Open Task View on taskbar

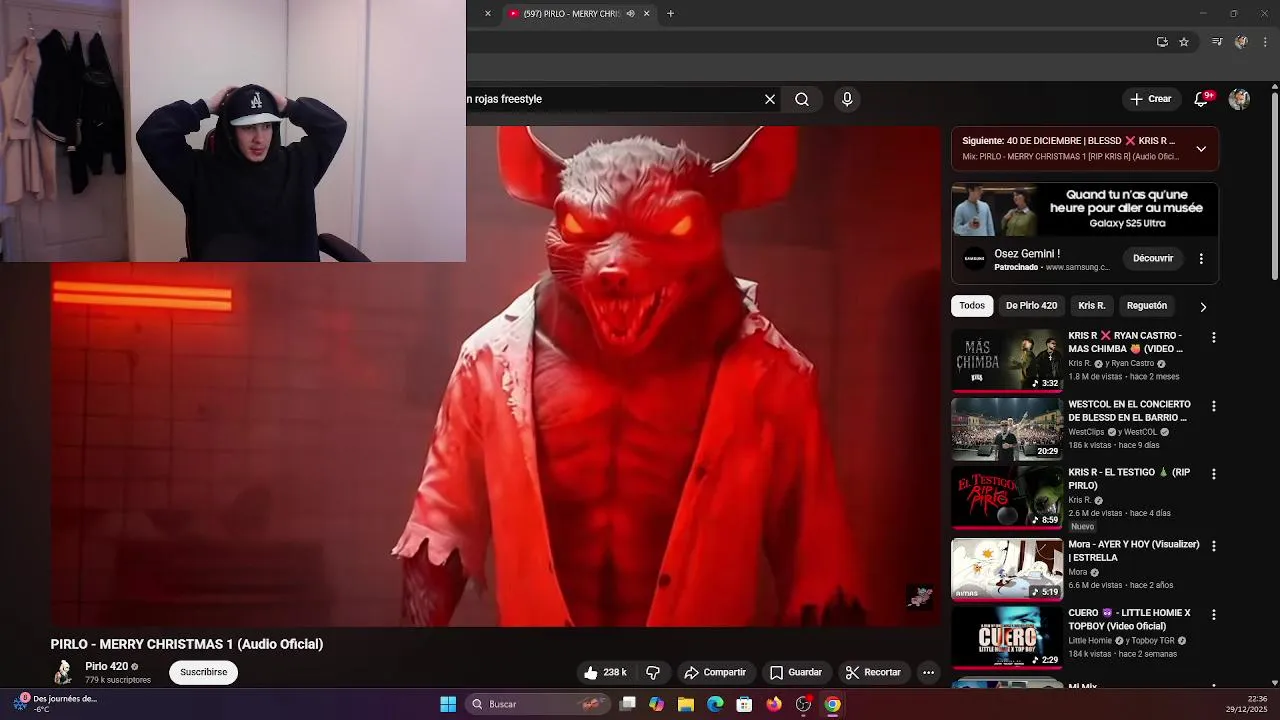pos(627,704)
